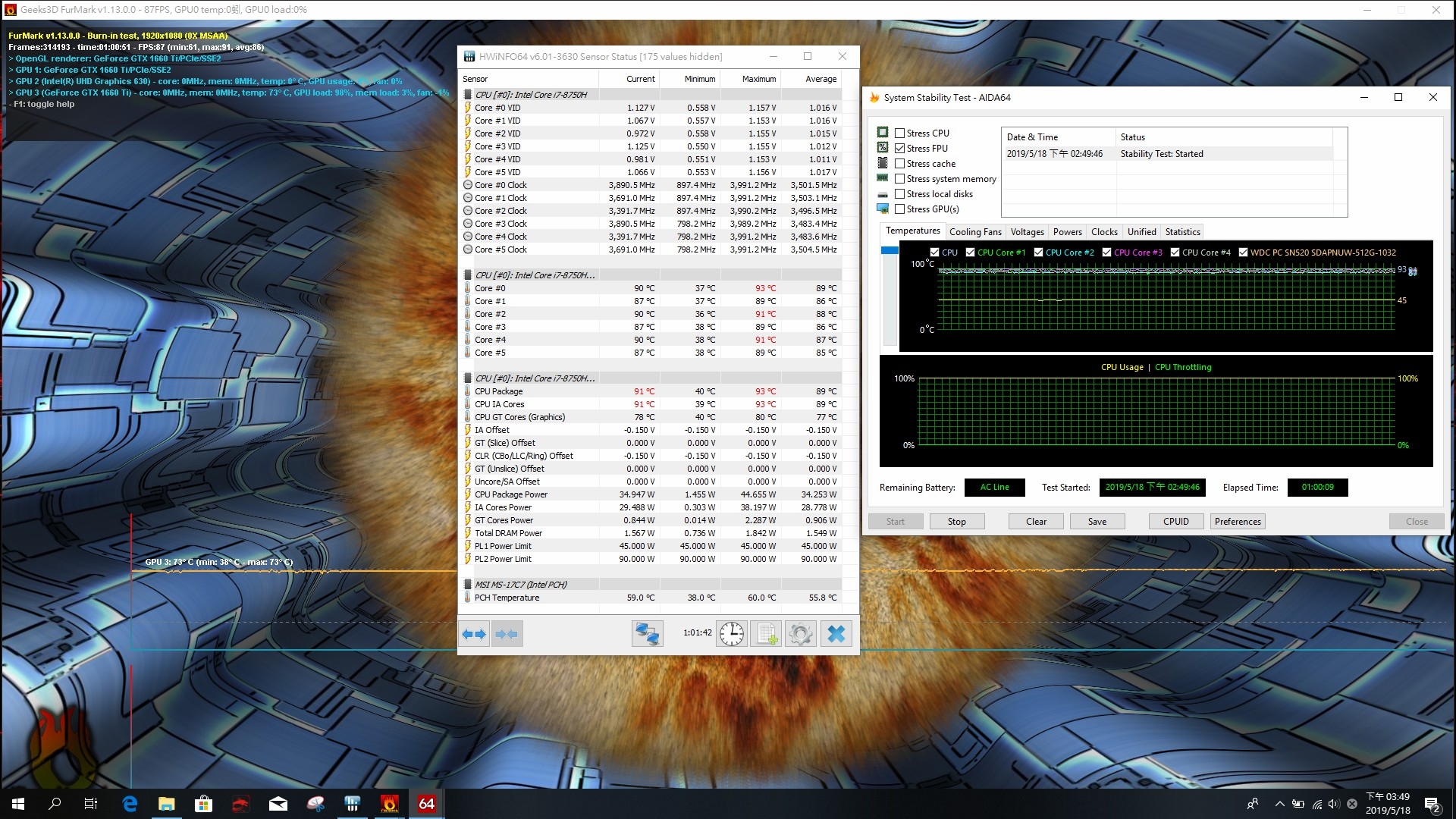Click the lightning icon beside Core #0 VID
The height and width of the screenshot is (819, 1456).
(468, 108)
